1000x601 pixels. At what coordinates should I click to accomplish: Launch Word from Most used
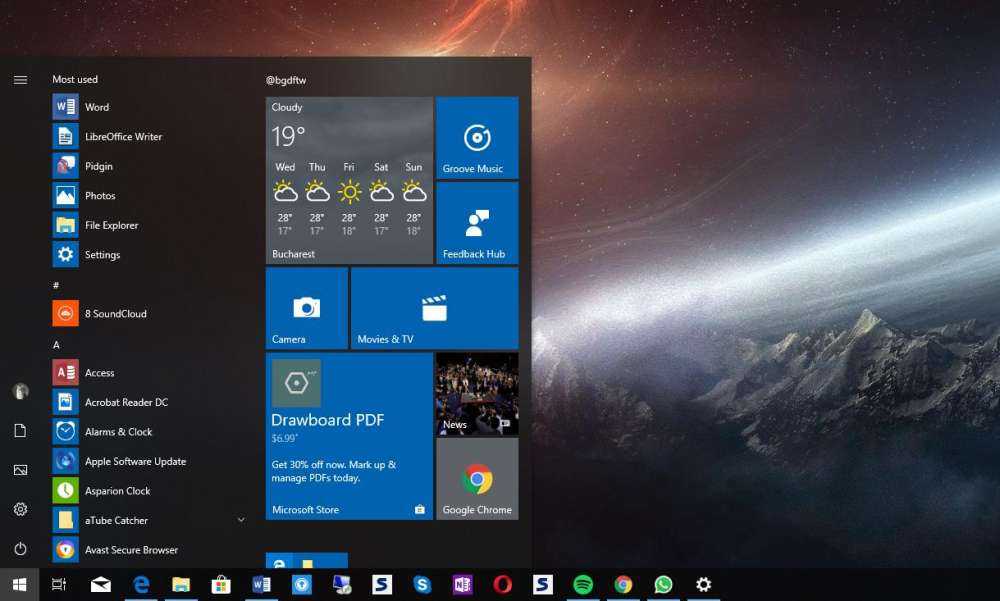pos(97,107)
